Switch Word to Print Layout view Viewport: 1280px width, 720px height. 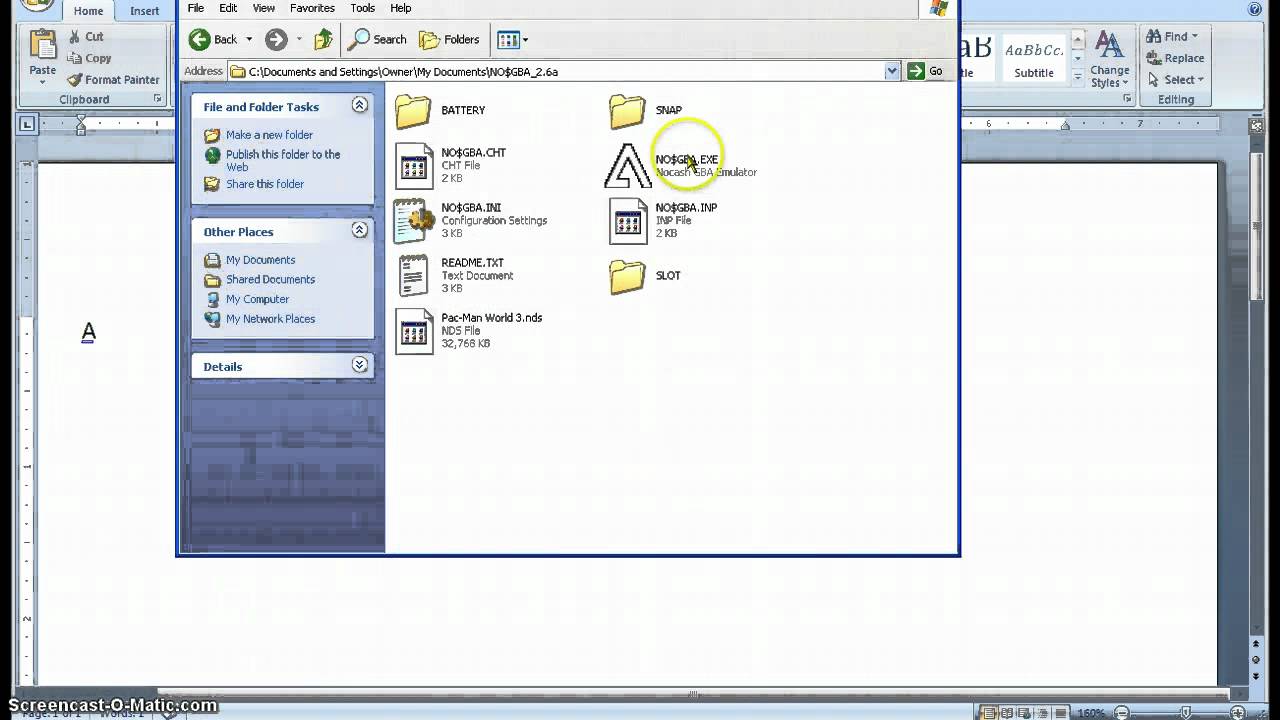988,713
